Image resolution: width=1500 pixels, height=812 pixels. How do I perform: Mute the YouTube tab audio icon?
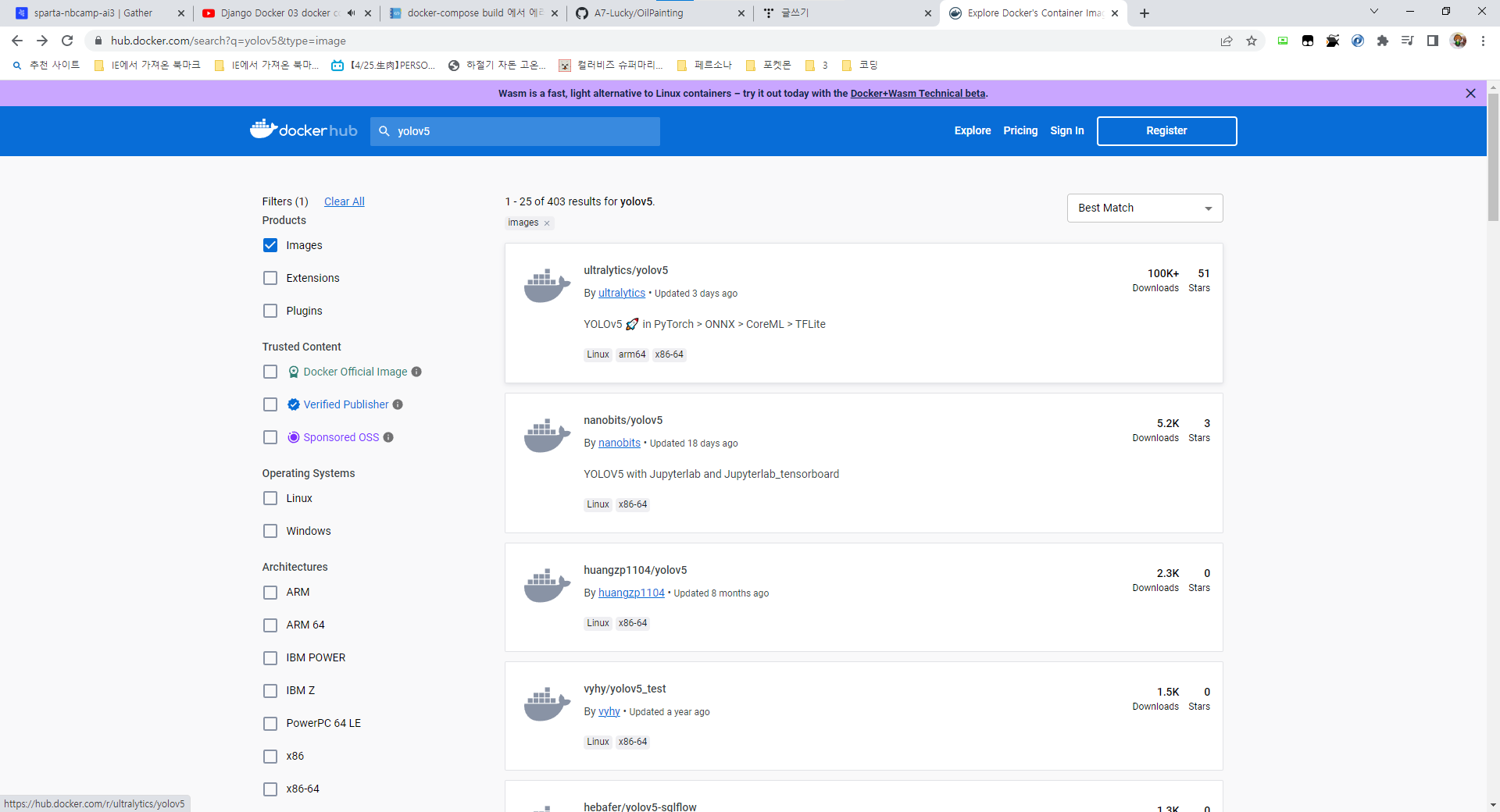[x=351, y=13]
